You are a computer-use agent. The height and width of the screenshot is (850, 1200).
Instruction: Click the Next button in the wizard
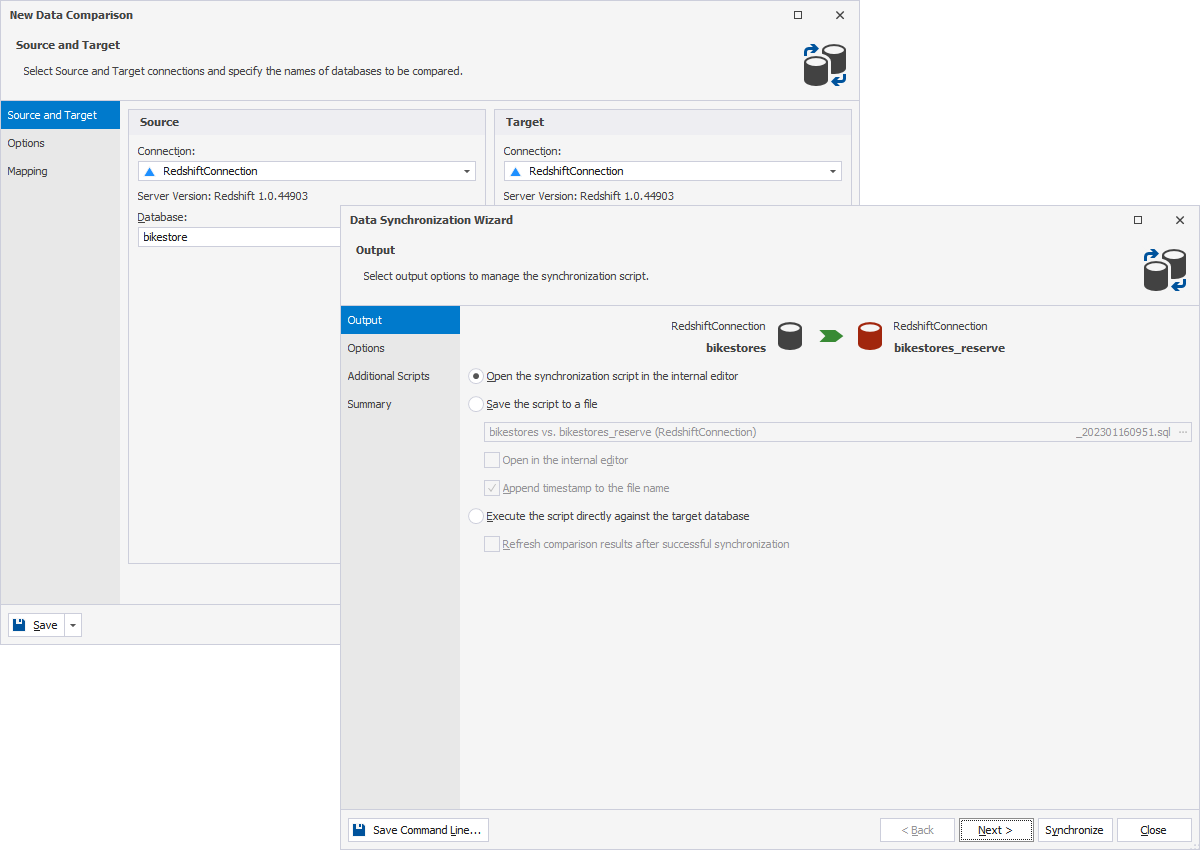995,830
